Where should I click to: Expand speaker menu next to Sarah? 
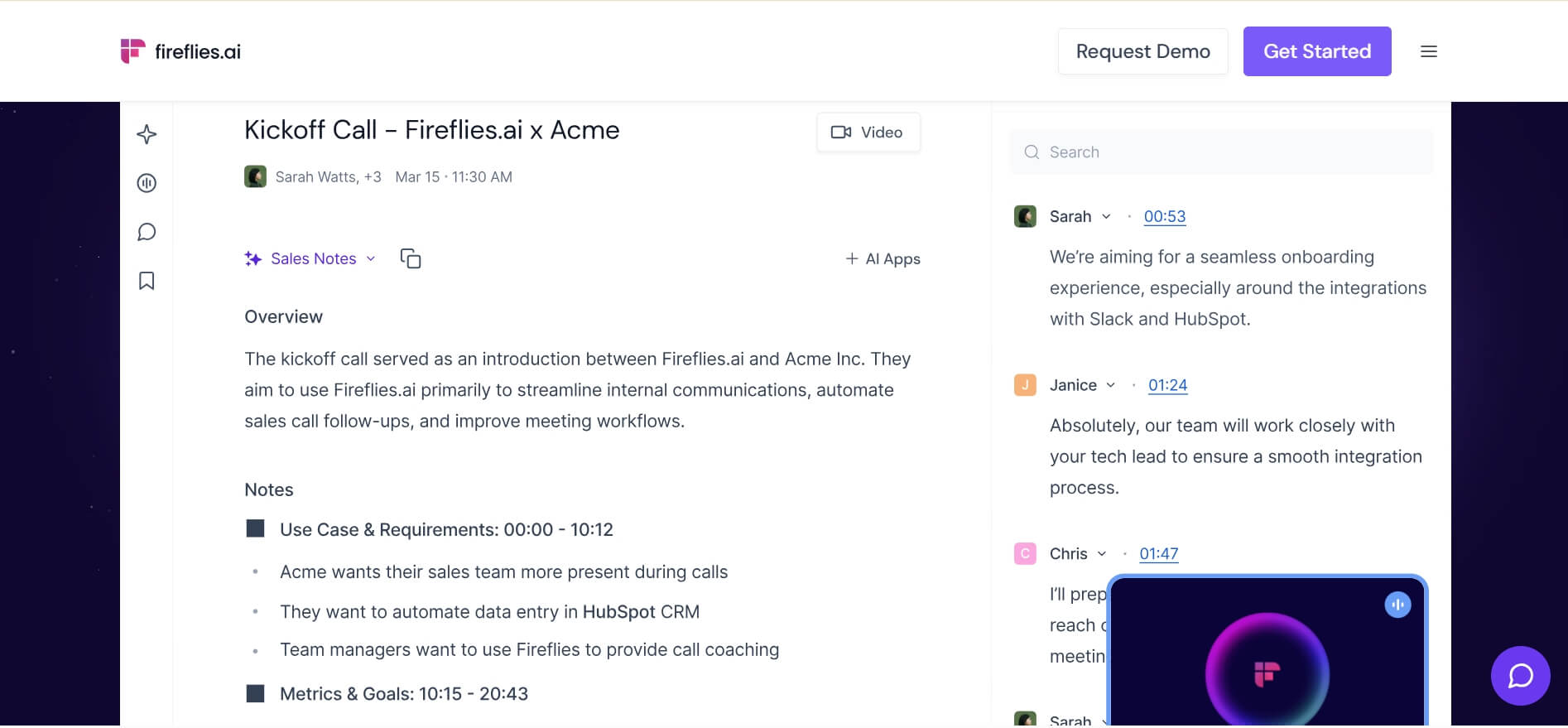(x=1106, y=216)
